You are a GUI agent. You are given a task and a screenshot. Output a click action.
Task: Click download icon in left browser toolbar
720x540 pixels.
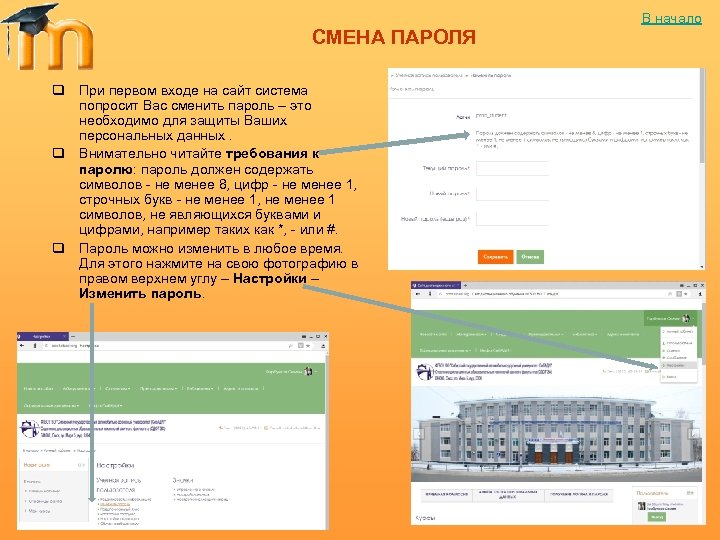tap(323, 346)
